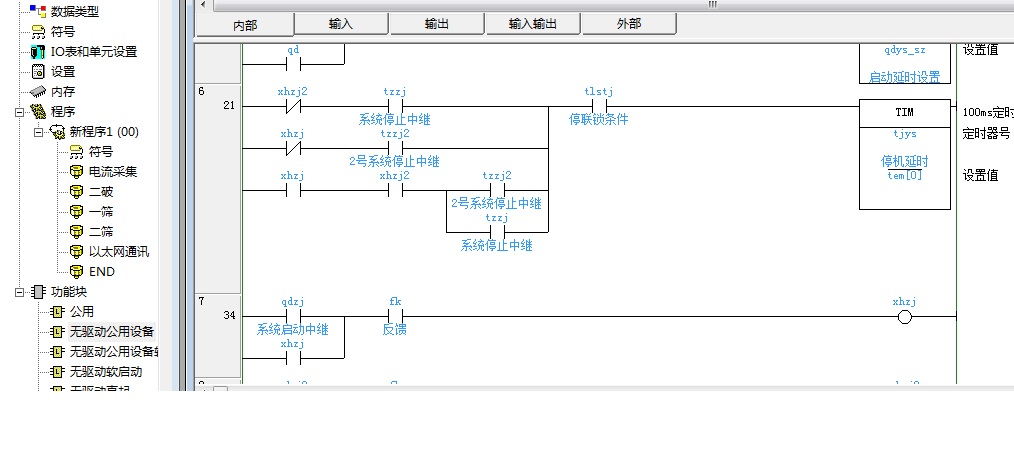This screenshot has height=460, width=1014.
Task: Open the 一筛 program section
Action: (x=100, y=211)
